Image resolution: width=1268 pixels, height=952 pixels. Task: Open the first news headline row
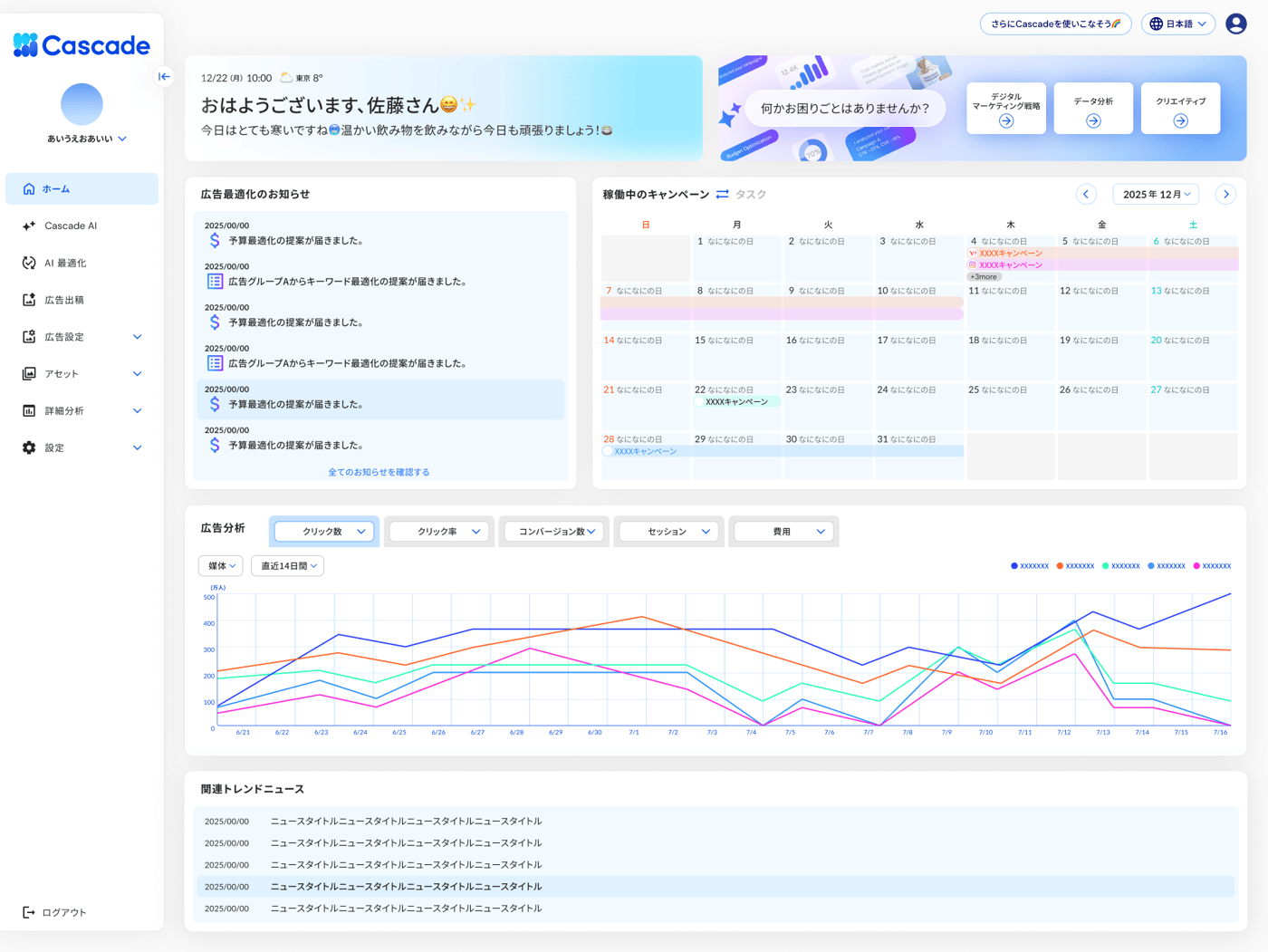tap(716, 822)
